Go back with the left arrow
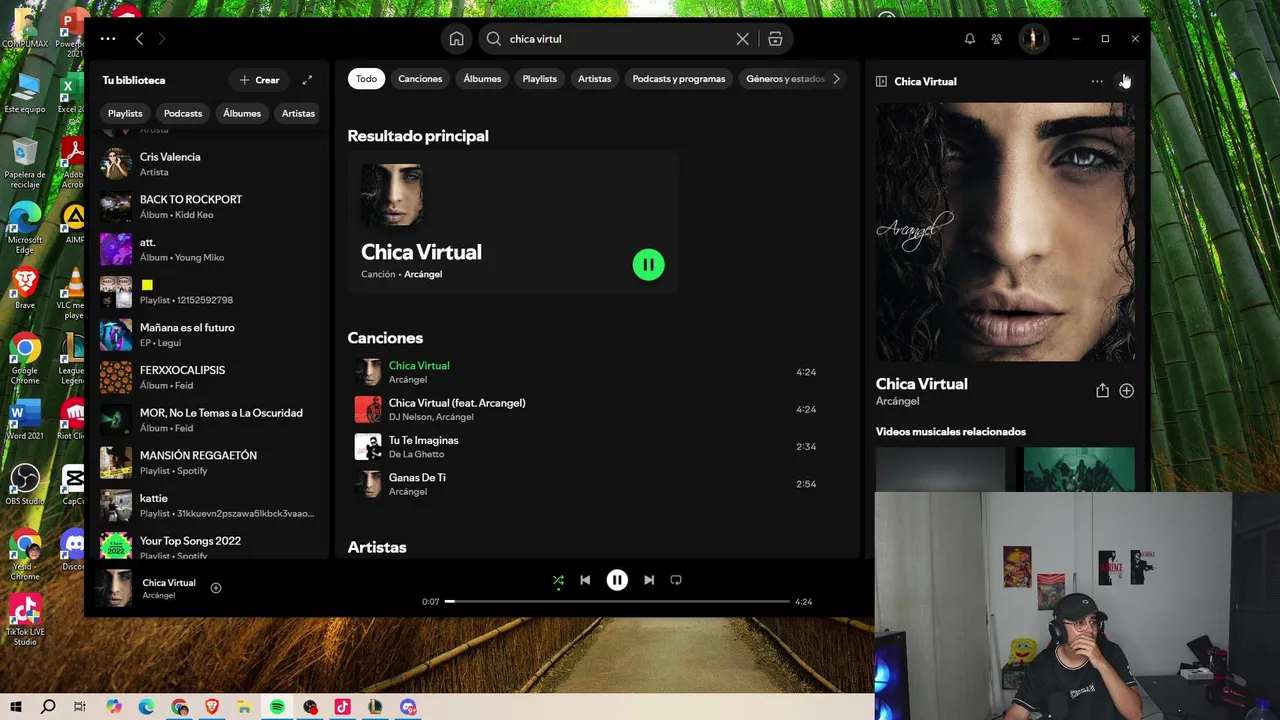Viewport: 1280px width, 720px height. tap(139, 39)
